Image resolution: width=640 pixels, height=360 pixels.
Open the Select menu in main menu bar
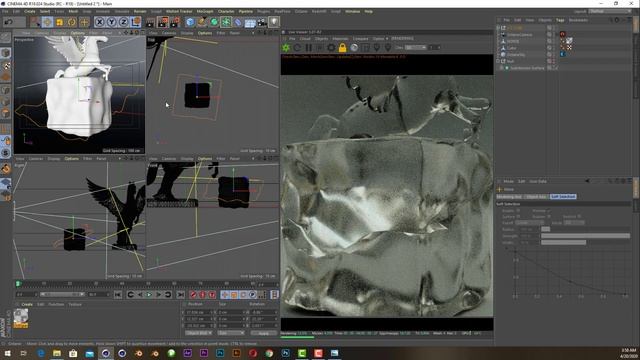(x=44, y=11)
